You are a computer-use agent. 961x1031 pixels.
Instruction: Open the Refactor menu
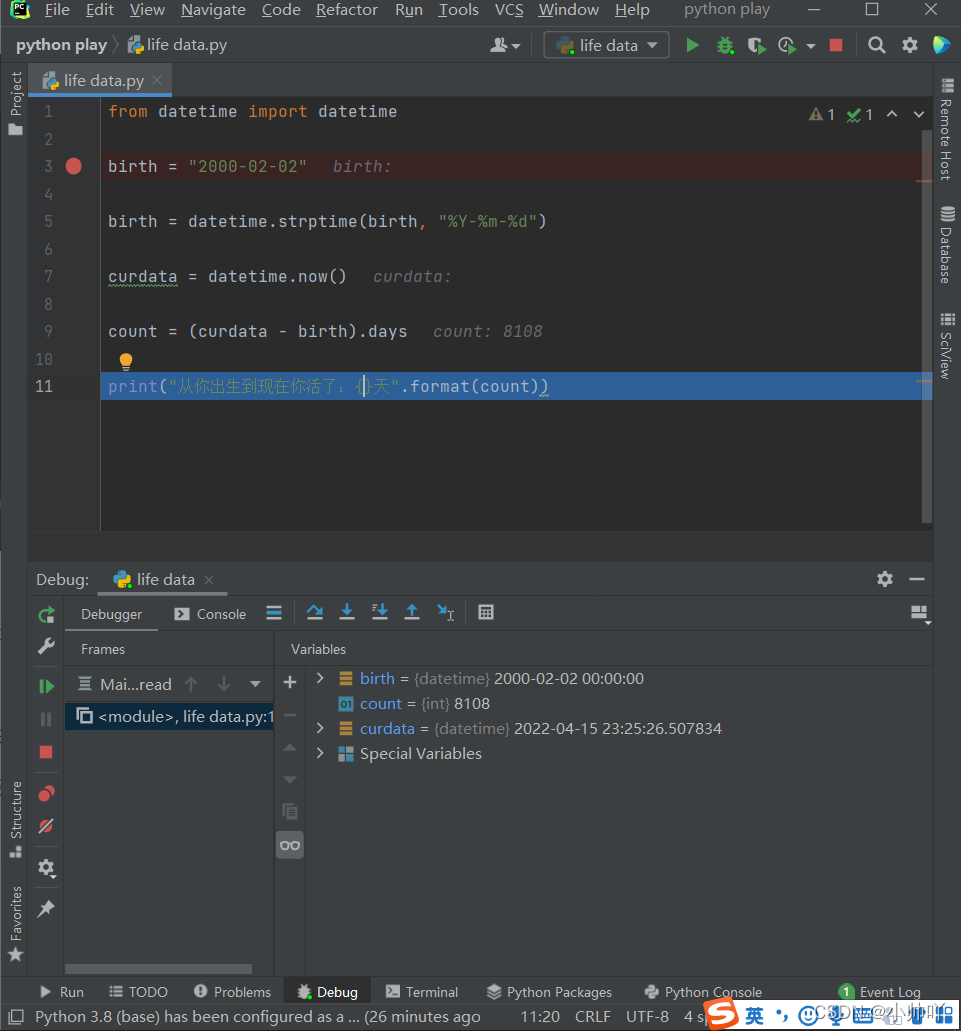(x=347, y=10)
